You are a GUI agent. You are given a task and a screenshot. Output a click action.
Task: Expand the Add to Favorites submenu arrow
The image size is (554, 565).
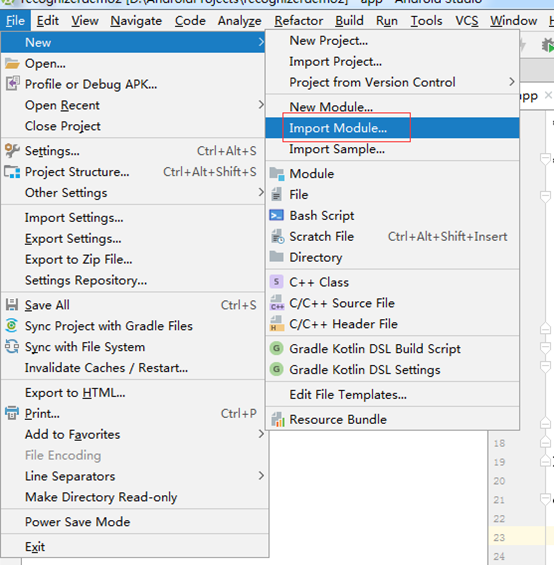tap(261, 434)
